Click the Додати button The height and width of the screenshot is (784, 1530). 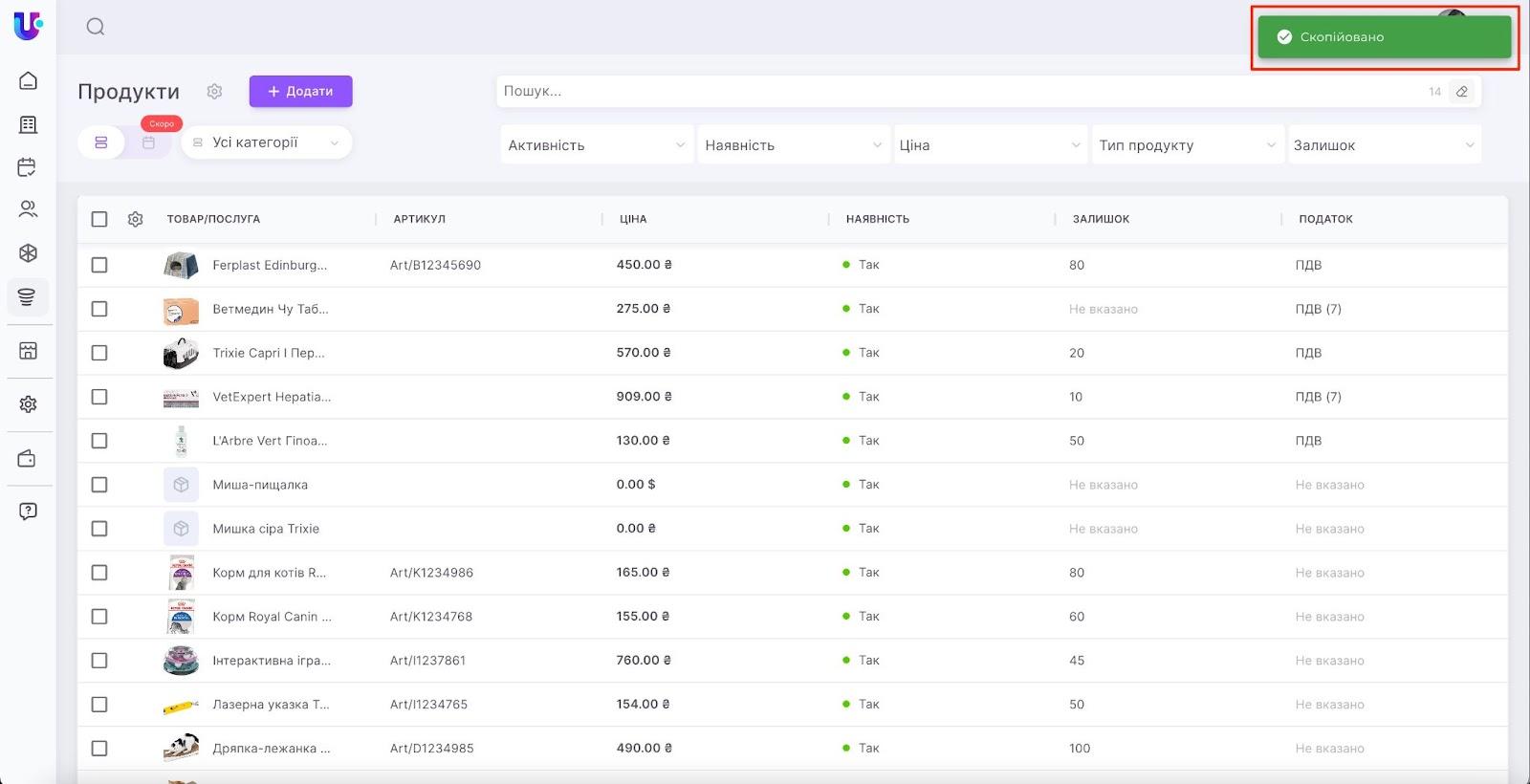click(x=300, y=92)
